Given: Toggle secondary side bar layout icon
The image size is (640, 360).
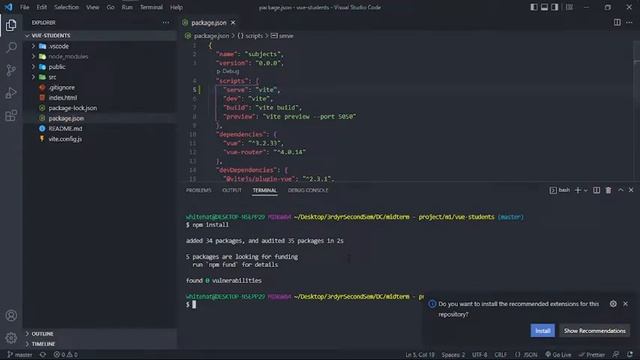Looking at the screenshot, I should (x=555, y=7).
